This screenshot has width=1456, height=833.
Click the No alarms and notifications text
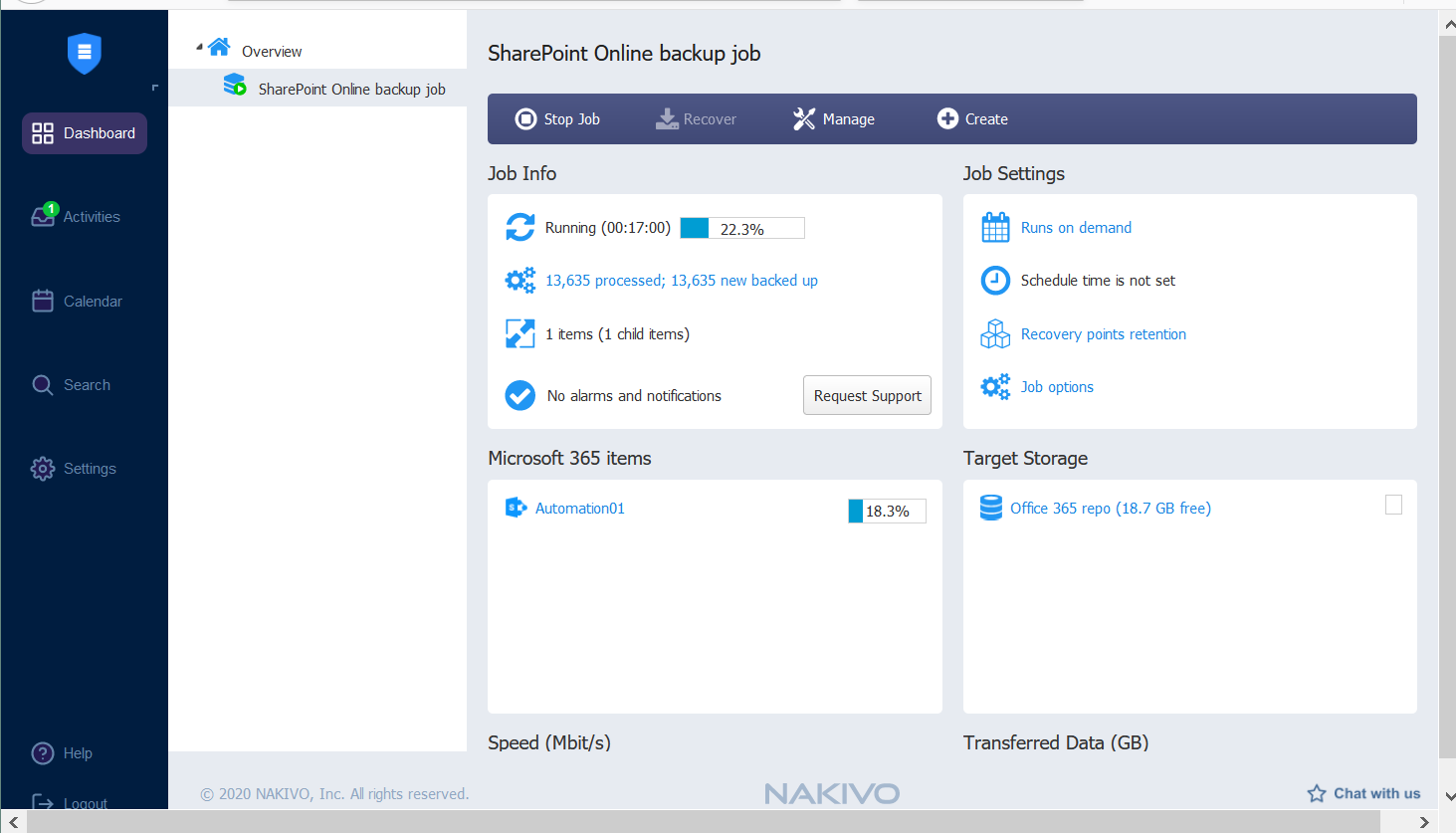pyautogui.click(x=634, y=396)
